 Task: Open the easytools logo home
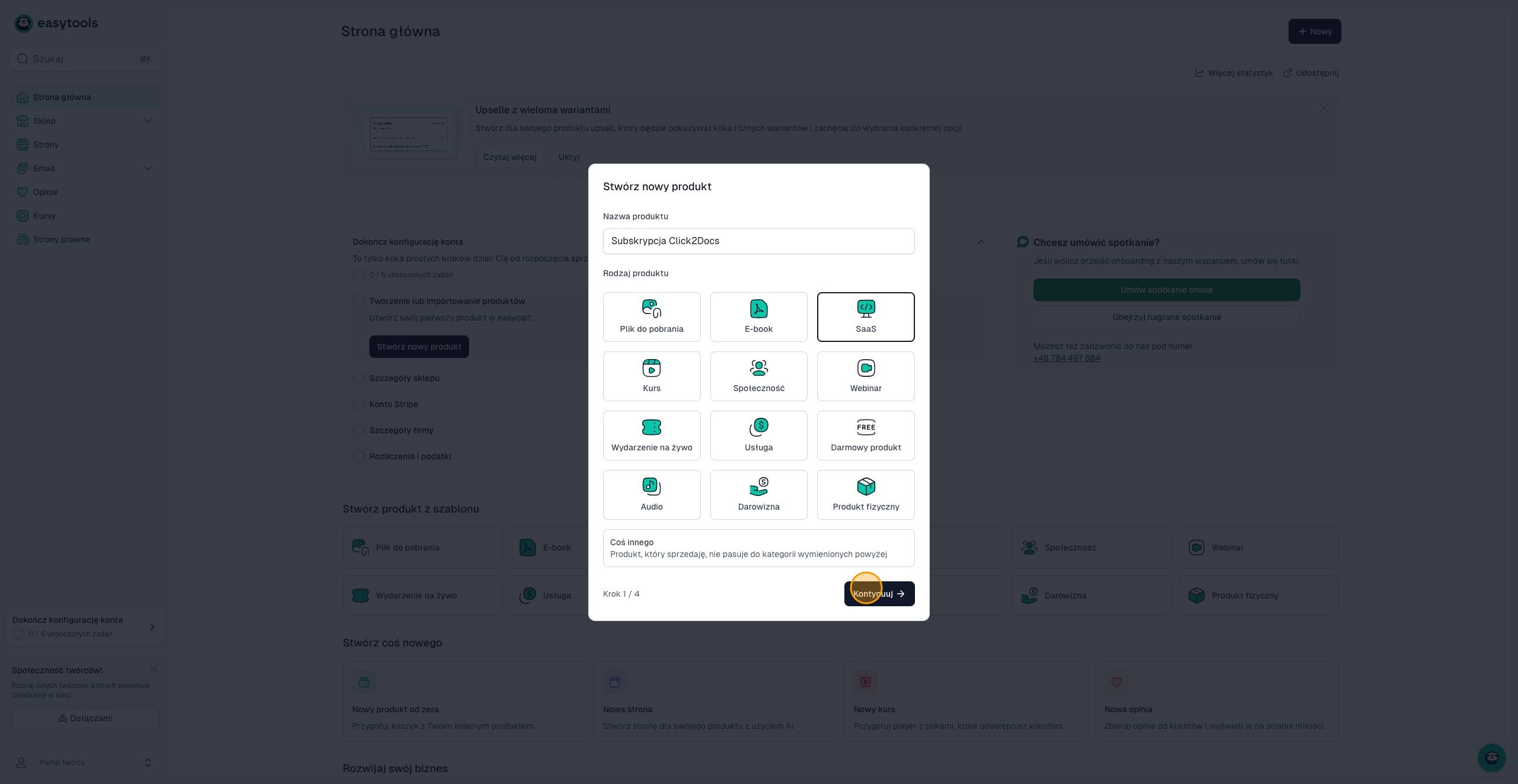point(56,23)
